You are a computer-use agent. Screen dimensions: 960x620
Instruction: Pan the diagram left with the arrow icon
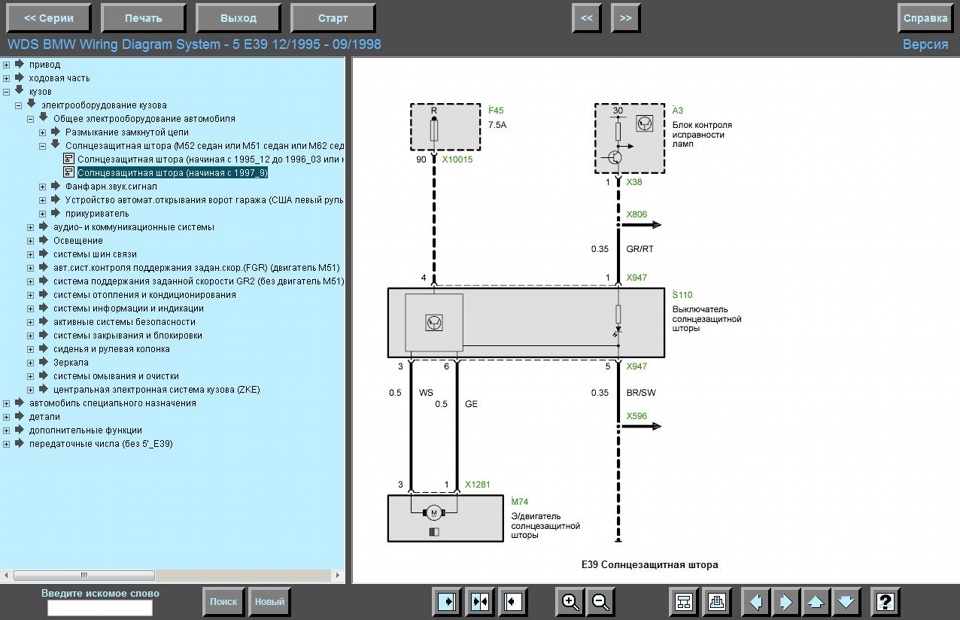(756, 602)
